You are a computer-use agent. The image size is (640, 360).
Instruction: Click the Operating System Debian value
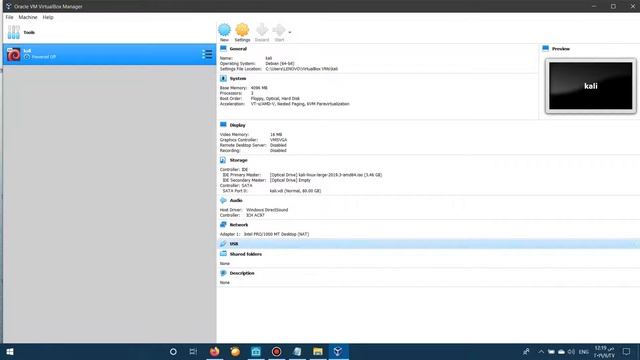tap(280, 64)
